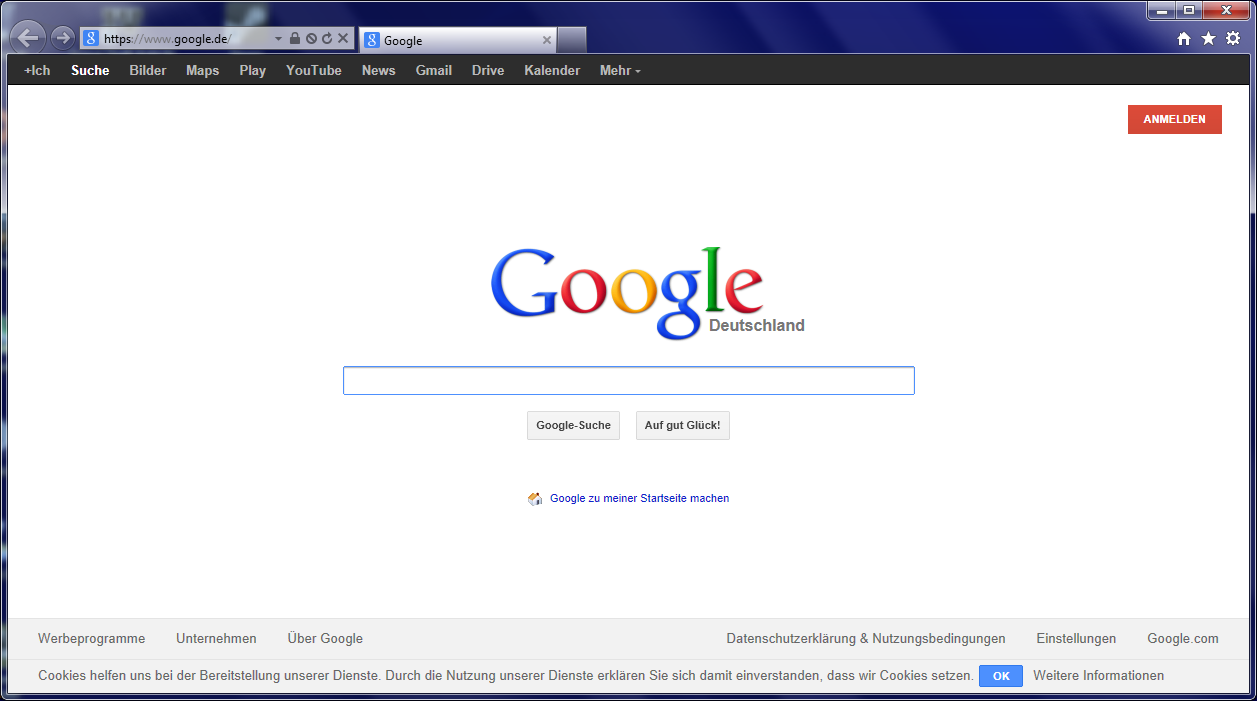The width and height of the screenshot is (1257, 701).
Task: Open Maps in the Google bar
Action: coord(202,70)
